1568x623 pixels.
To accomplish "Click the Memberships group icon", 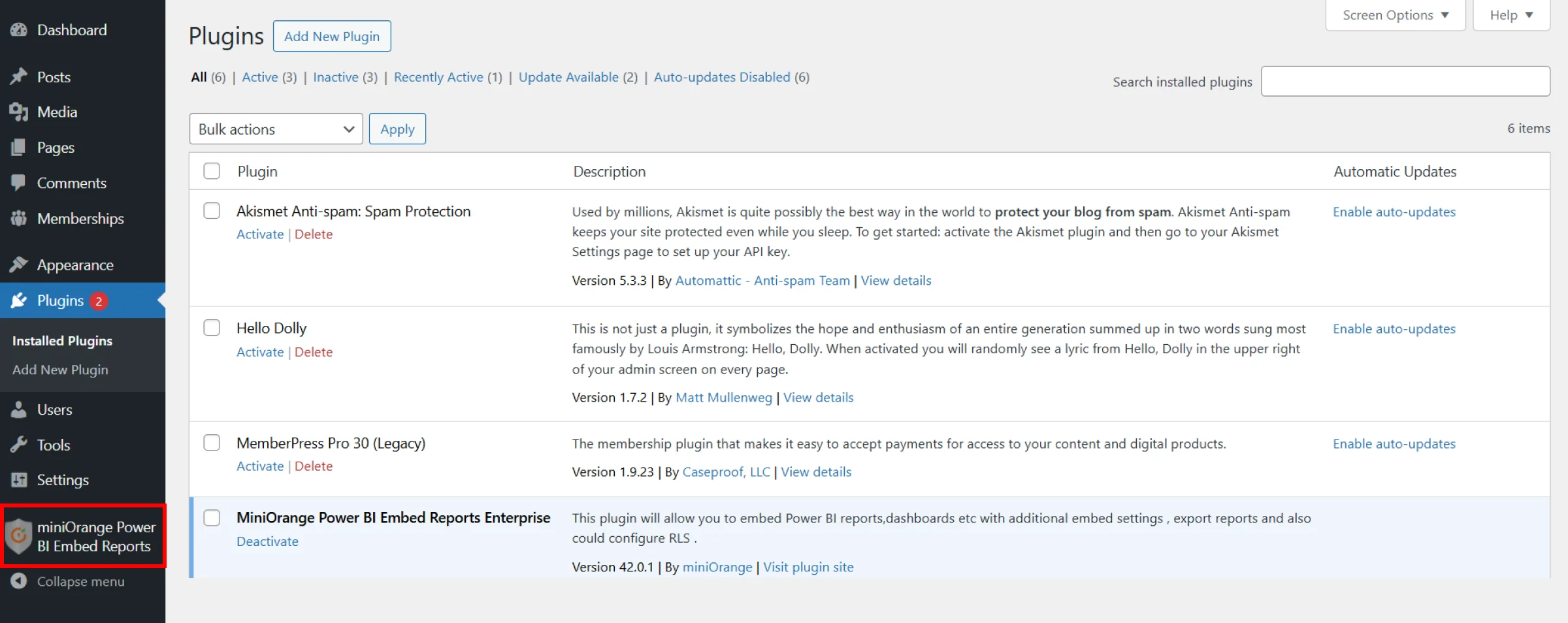I will click(19, 219).
